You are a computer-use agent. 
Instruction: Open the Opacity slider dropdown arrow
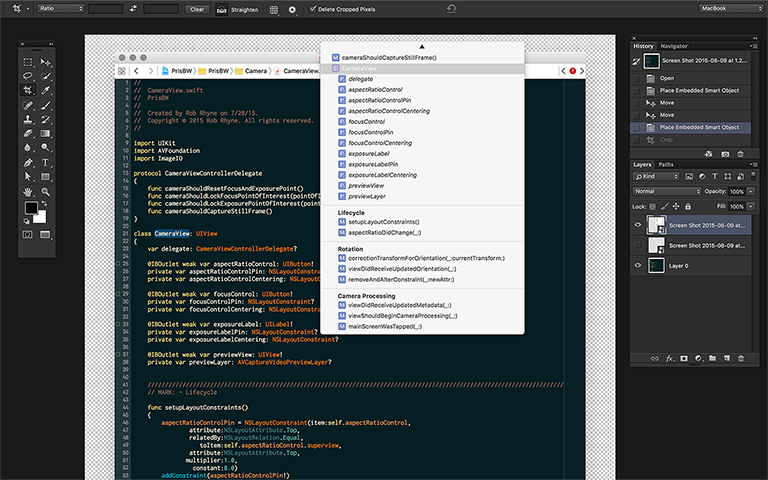(751, 192)
